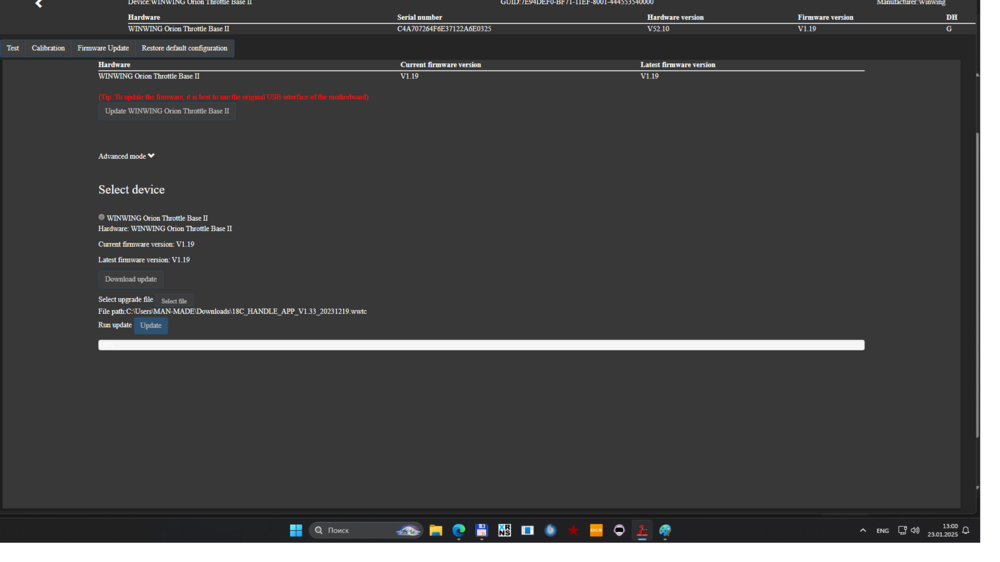The image size is (1000, 562).
Task: Switch to the Calibration tab
Action: 48,48
